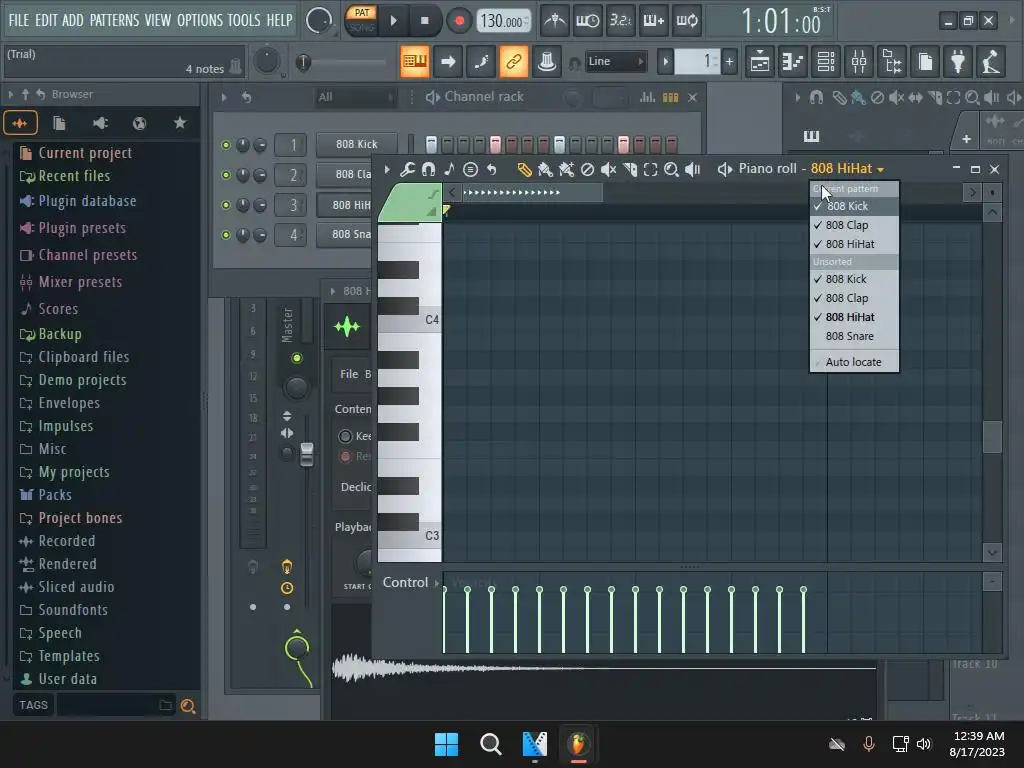Open the Channel rack view icon in toolbar
Image resolution: width=1024 pixels, height=768 pixels.
point(825,62)
